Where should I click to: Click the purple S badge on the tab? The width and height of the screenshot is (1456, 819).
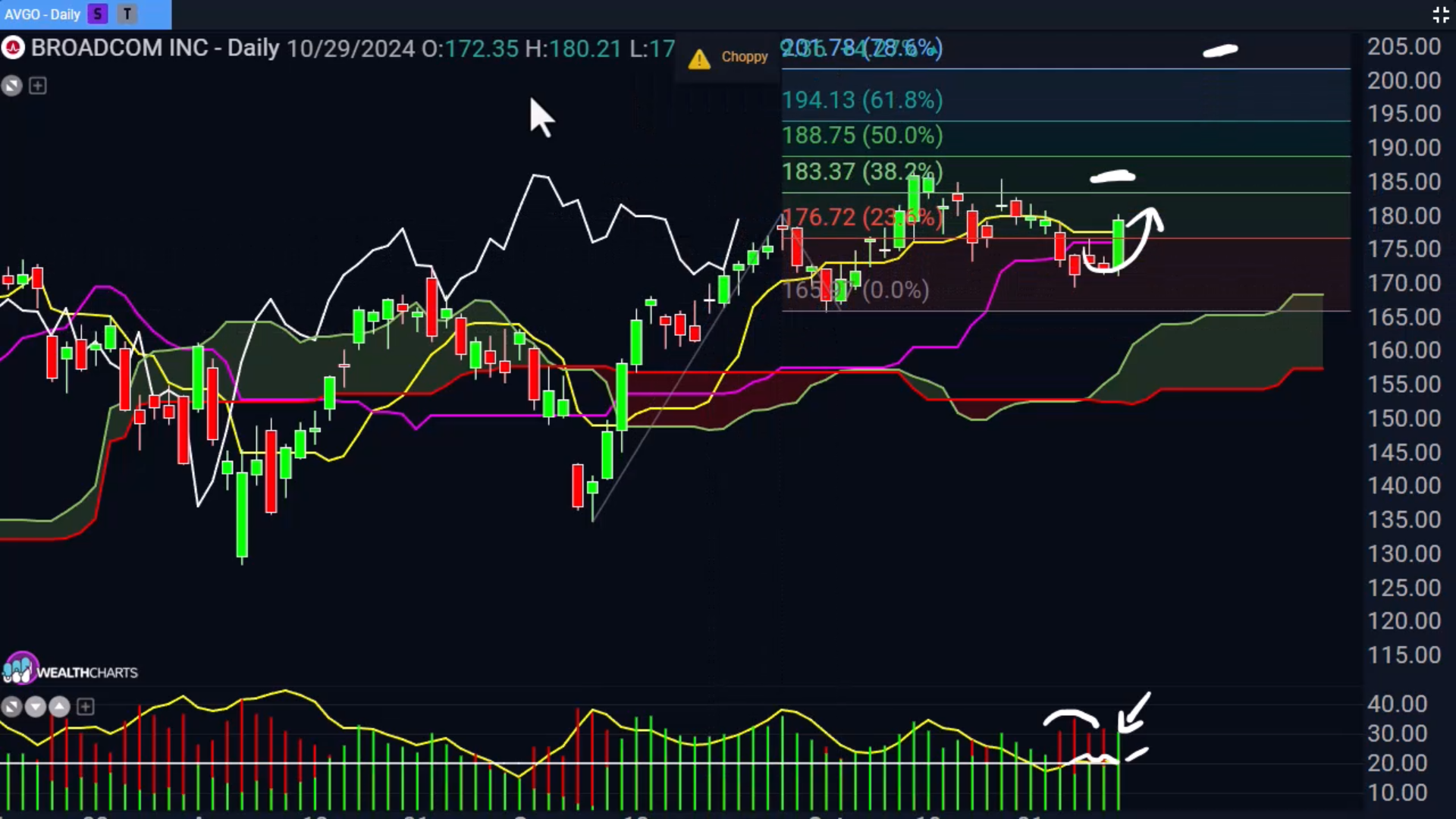[98, 14]
